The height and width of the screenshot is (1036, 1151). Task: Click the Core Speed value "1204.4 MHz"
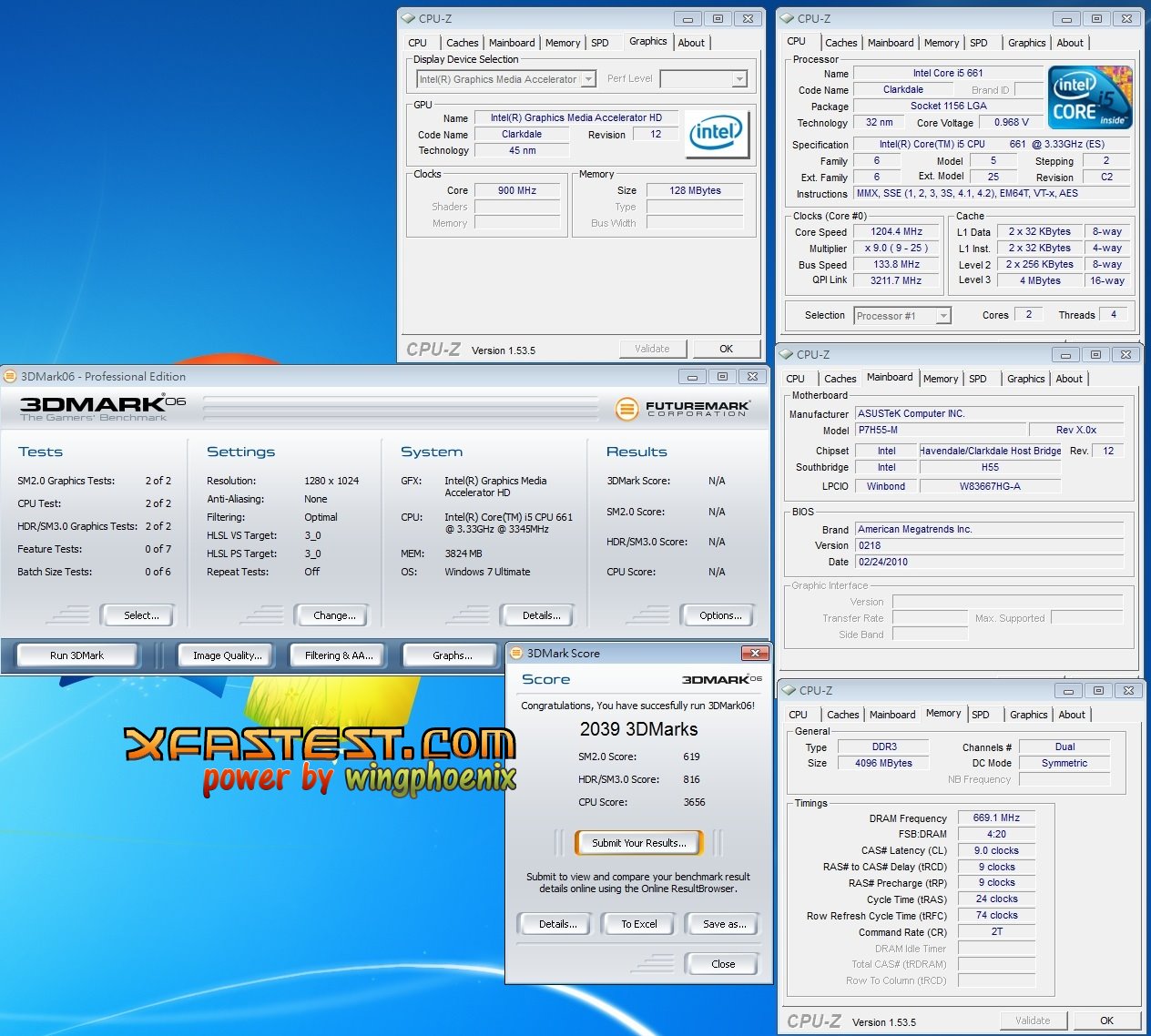pyautogui.click(x=897, y=232)
